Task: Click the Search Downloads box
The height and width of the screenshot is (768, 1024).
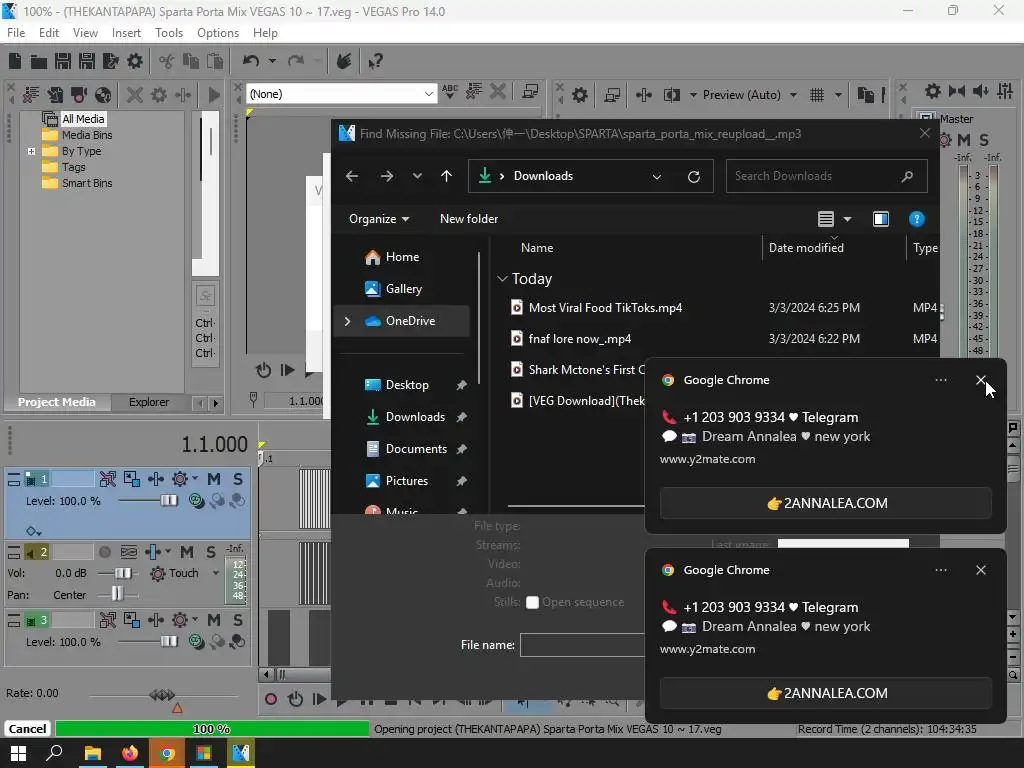Action: pyautogui.click(x=826, y=176)
